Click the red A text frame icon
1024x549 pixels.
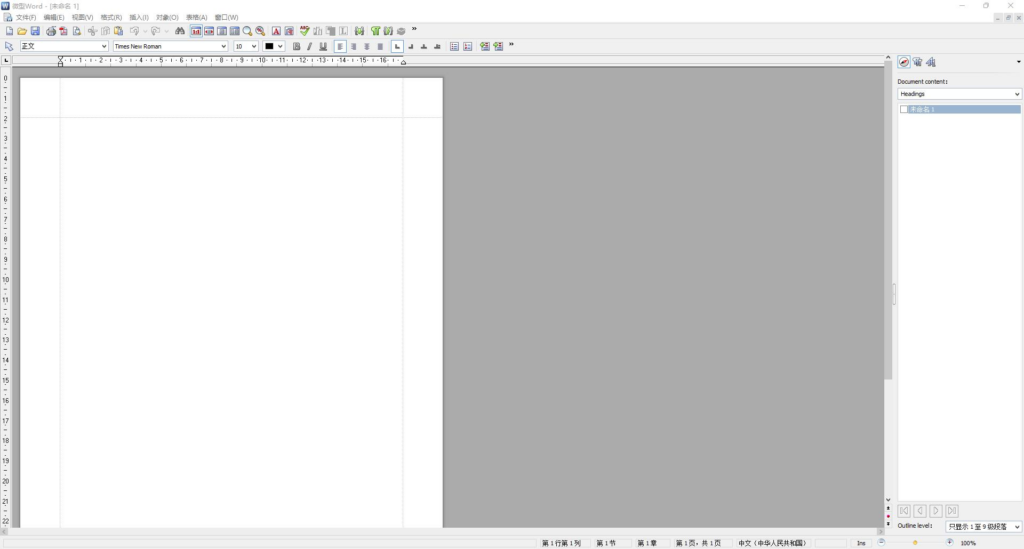pos(276,31)
